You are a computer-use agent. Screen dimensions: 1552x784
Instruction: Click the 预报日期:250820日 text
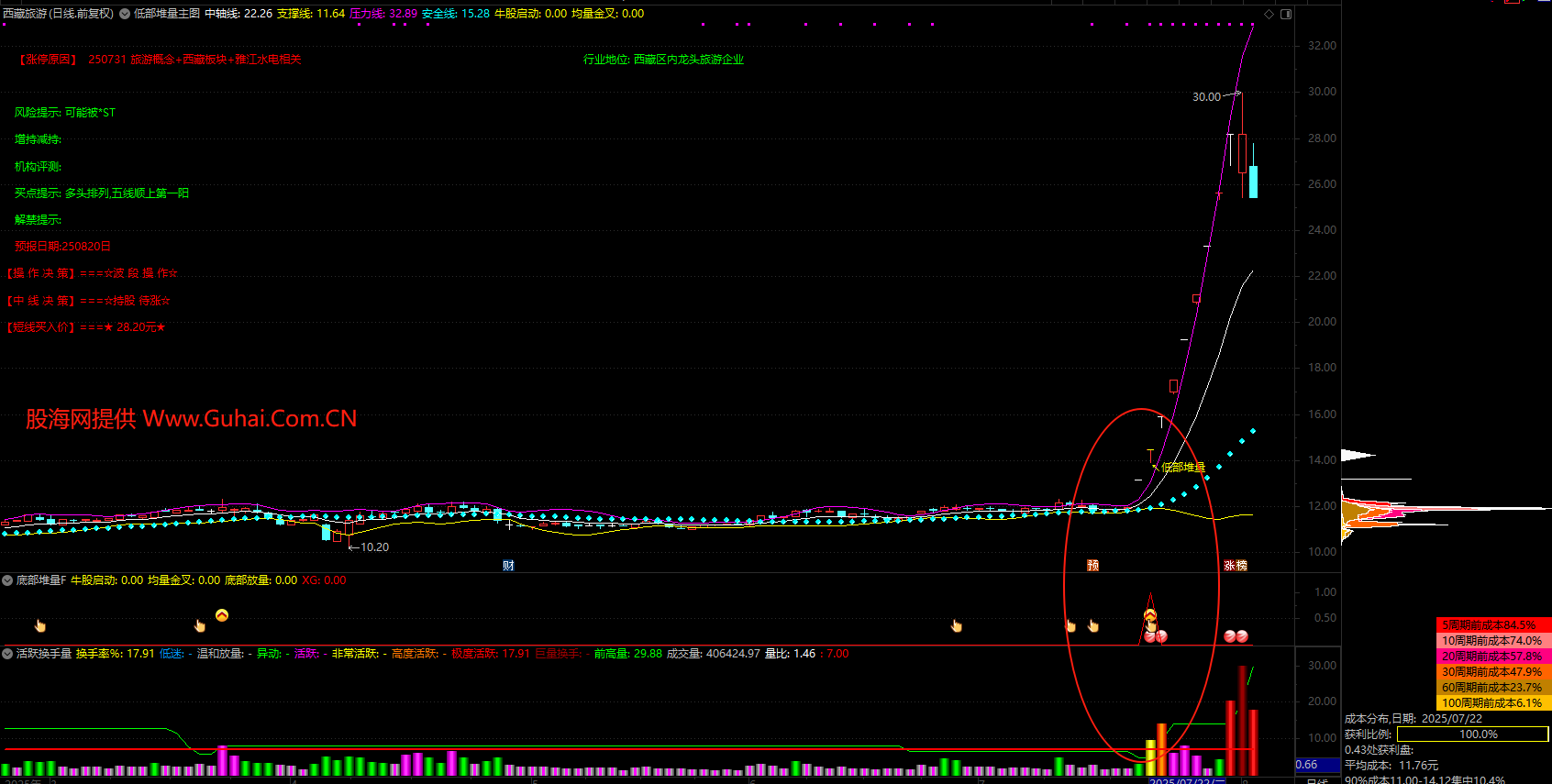pos(62,247)
